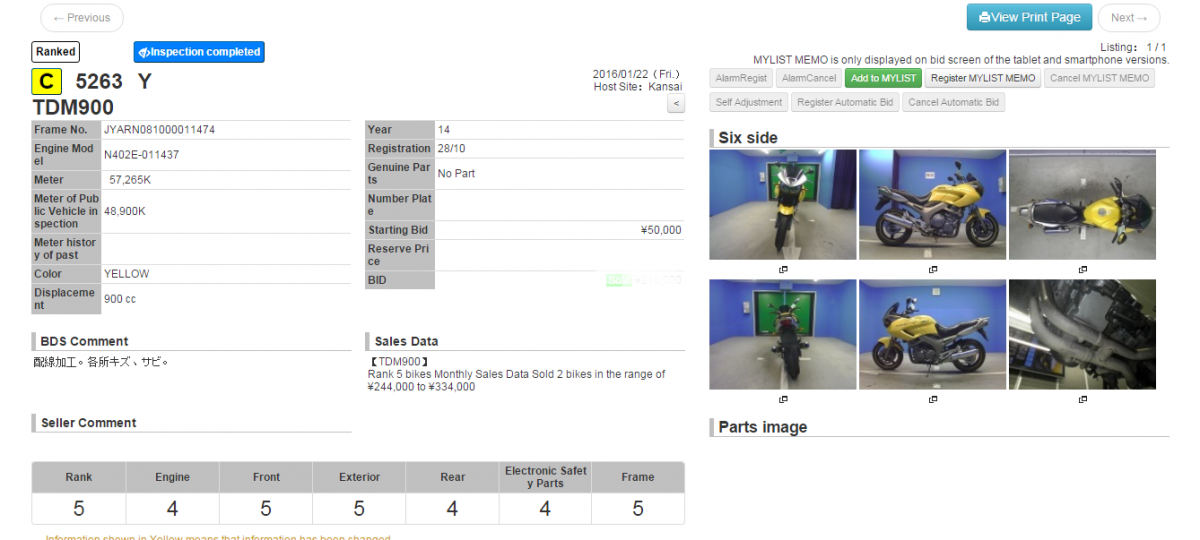Open enlarge icon under front view photo

[783, 270]
